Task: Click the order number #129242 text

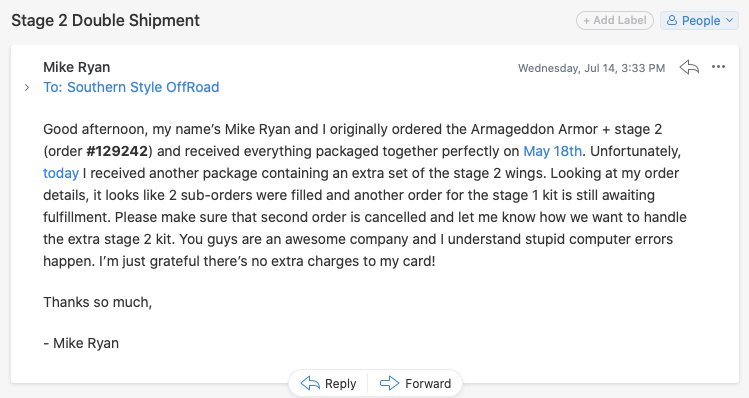Action: [117, 151]
